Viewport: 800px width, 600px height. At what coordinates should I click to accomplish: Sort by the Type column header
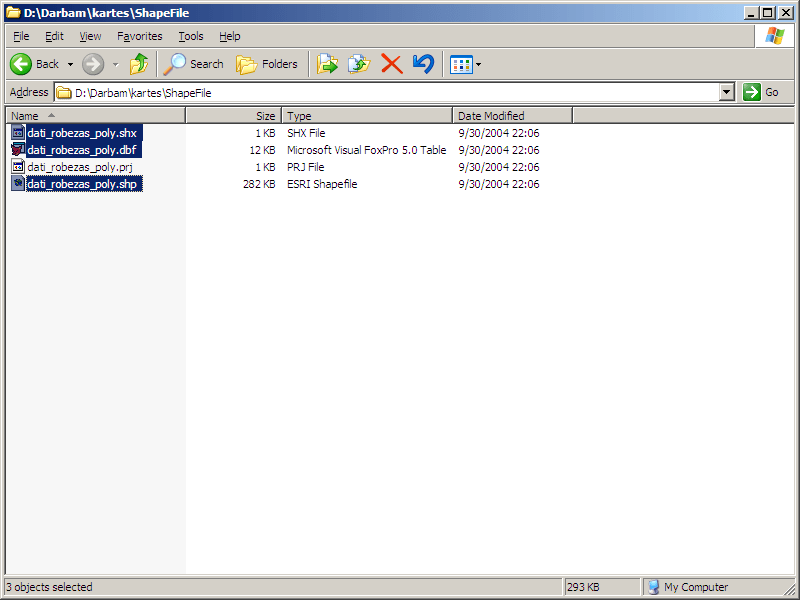click(367, 116)
